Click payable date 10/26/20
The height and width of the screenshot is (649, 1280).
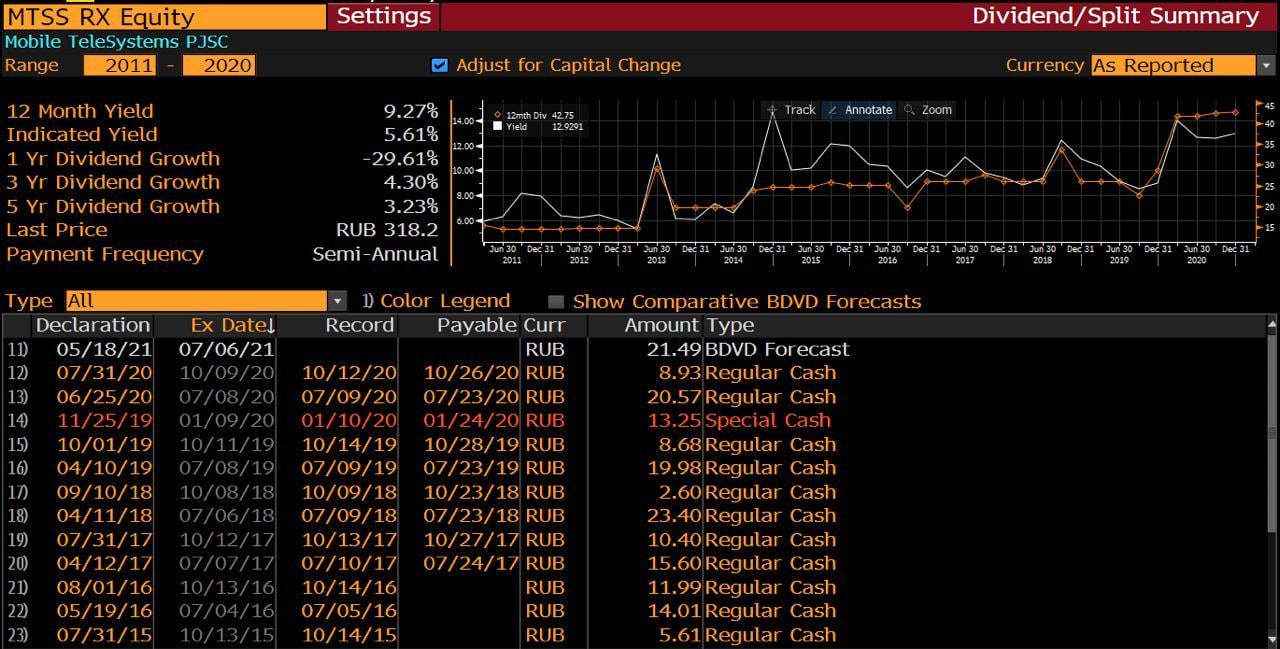click(x=471, y=373)
